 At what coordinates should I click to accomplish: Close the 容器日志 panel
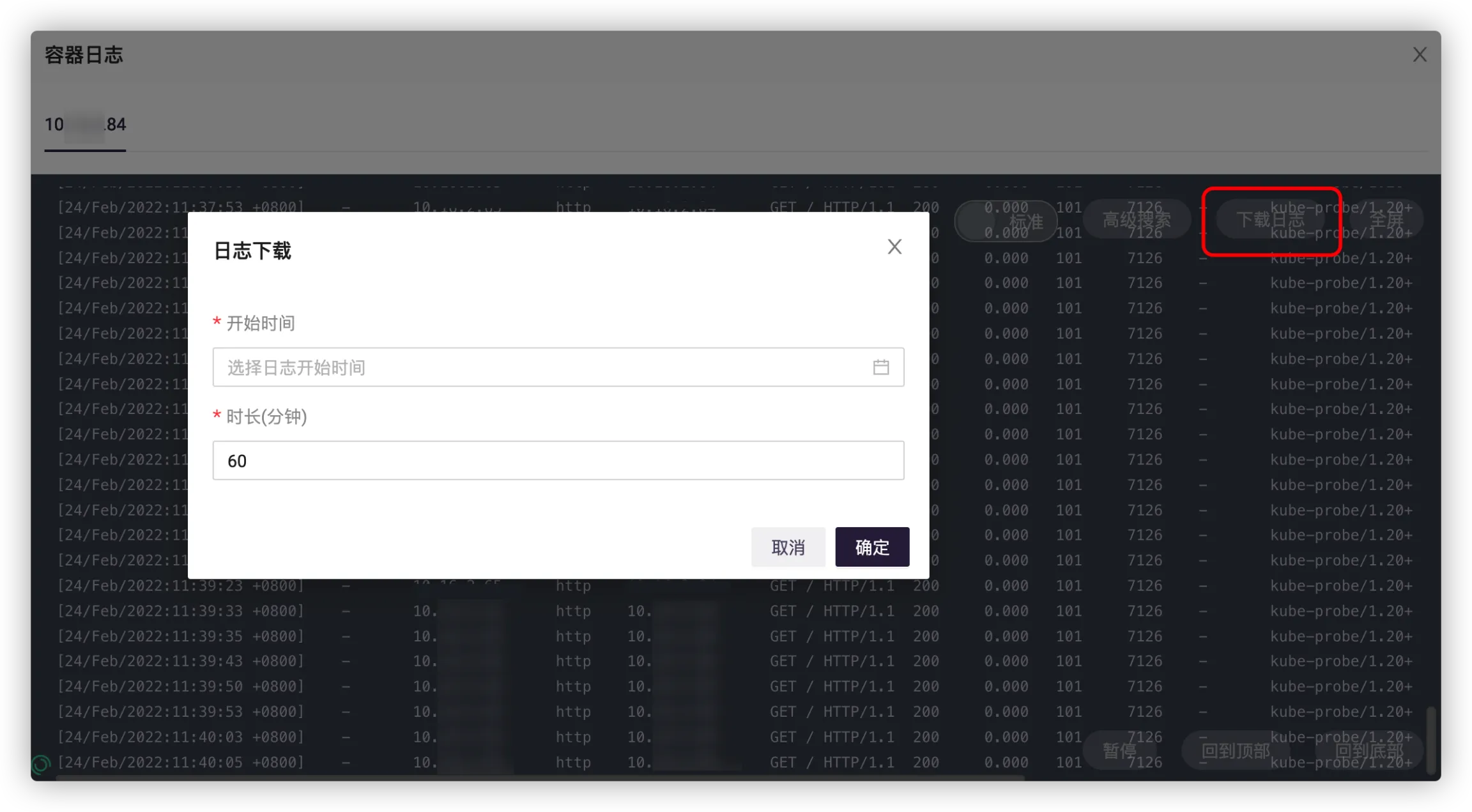click(x=1420, y=55)
